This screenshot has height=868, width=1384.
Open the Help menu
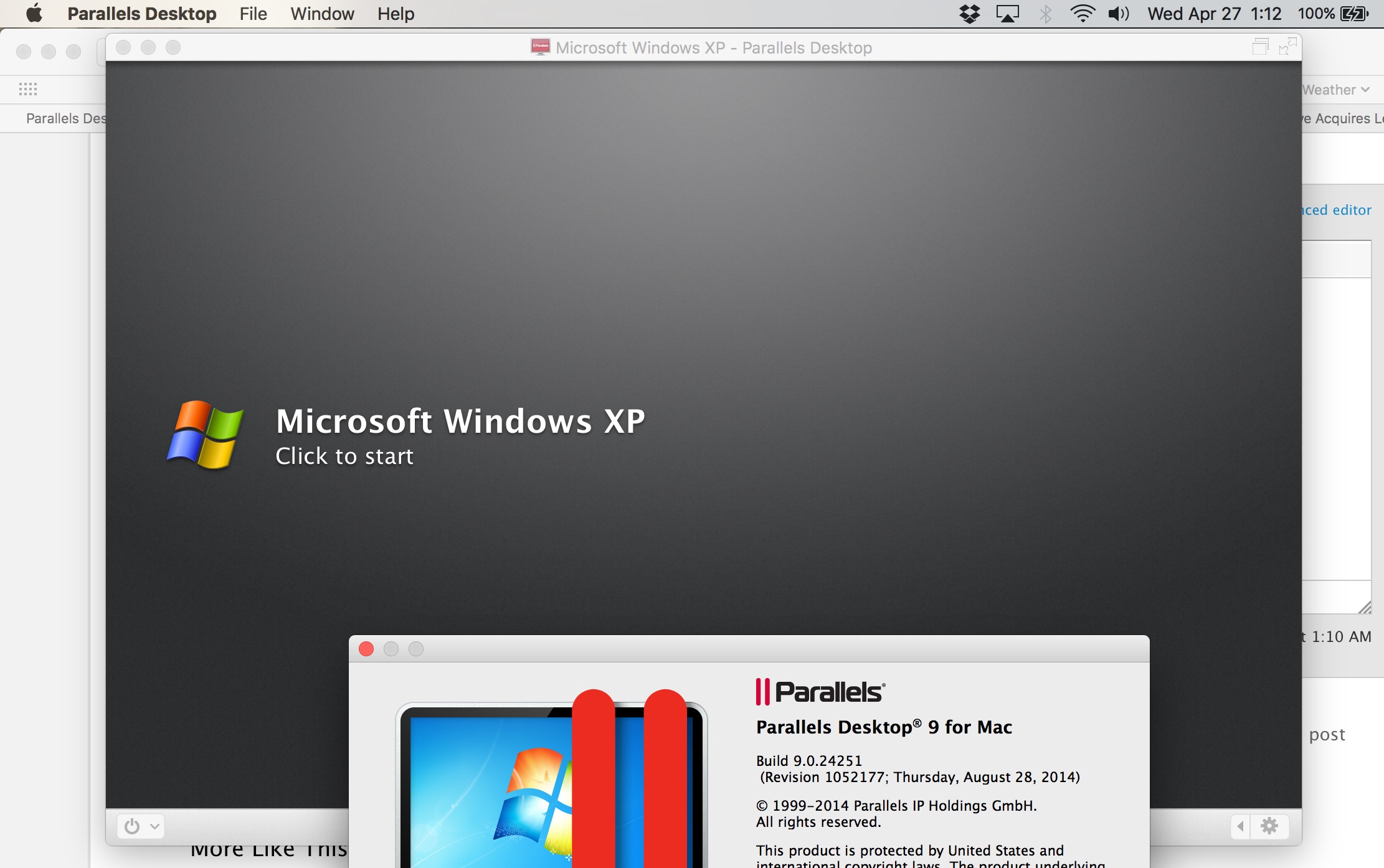pos(396,14)
